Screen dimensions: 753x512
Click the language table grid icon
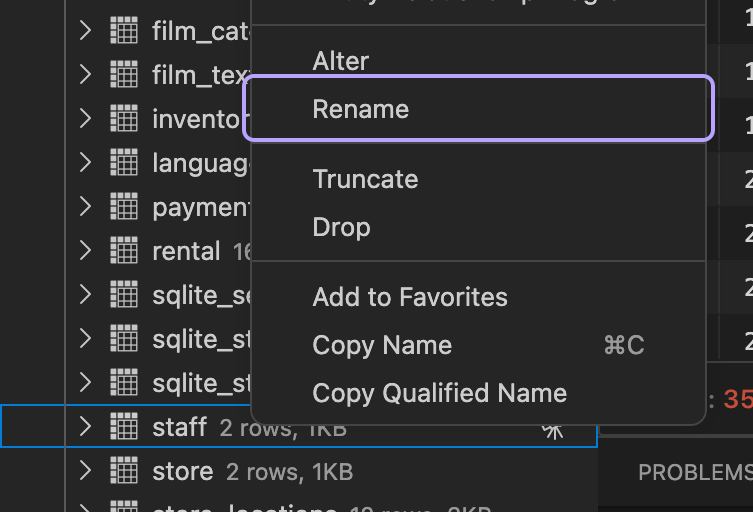pyautogui.click(x=124, y=162)
